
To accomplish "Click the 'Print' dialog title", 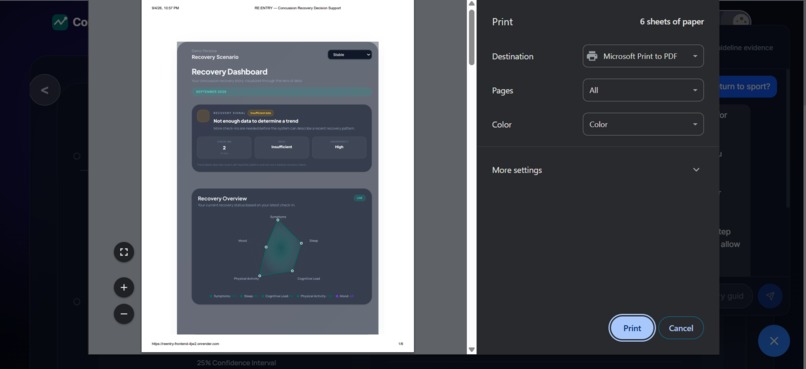I will pyautogui.click(x=502, y=22).
